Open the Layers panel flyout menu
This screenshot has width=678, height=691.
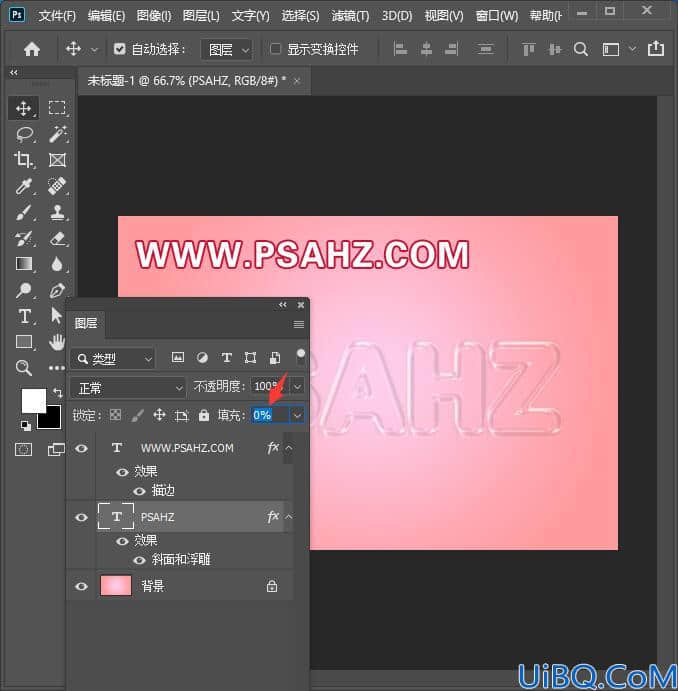coord(299,324)
